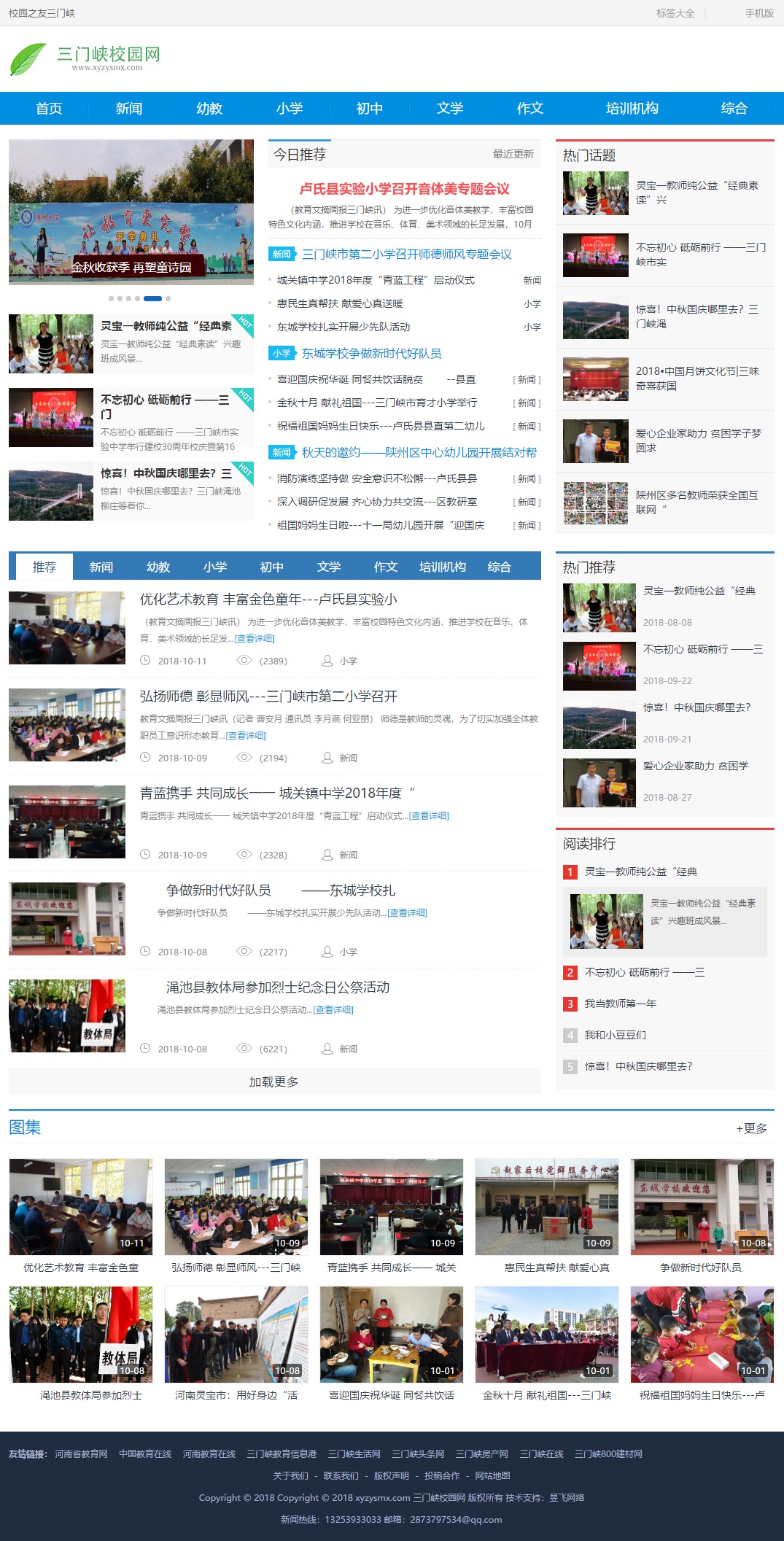This screenshot has width=784, height=1541.
Task: Click the eye views icon next to (2389)
Action: (x=244, y=661)
